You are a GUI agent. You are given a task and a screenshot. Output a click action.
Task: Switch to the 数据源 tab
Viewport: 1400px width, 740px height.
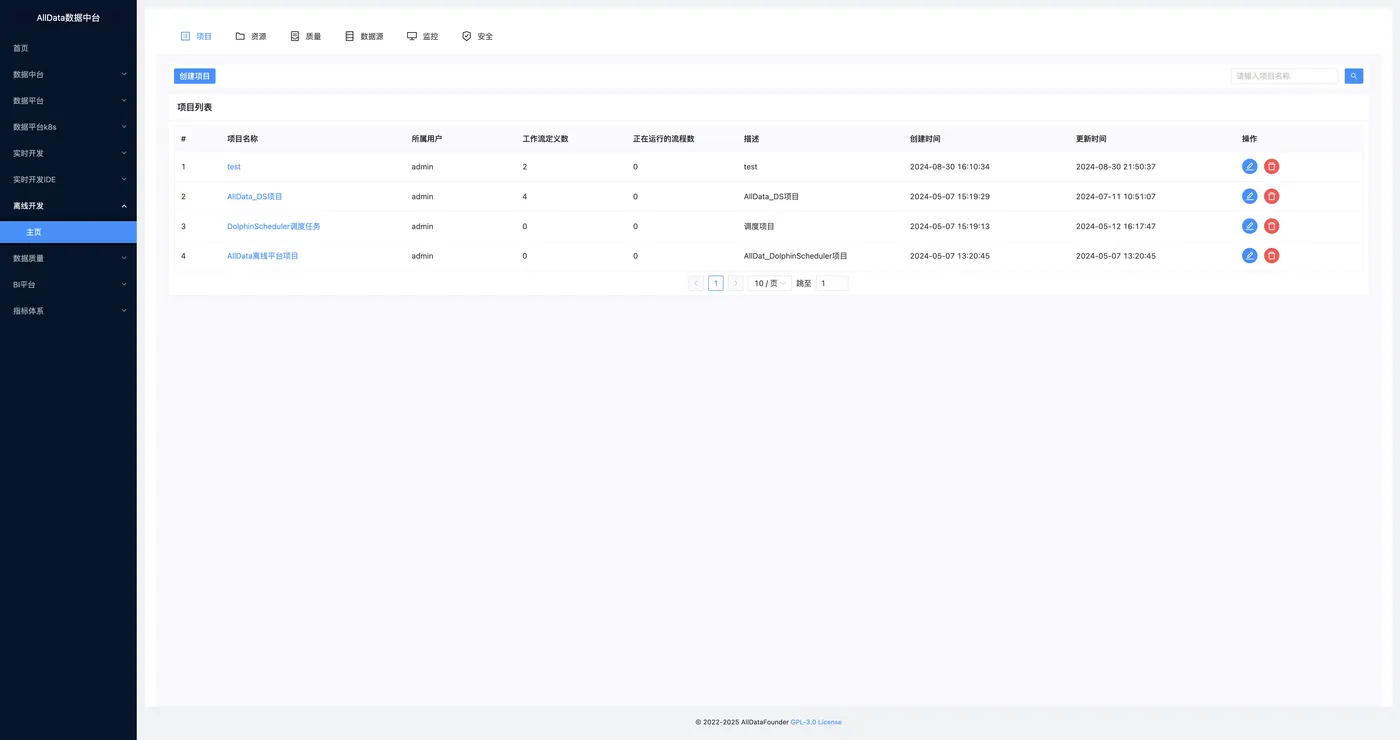point(364,36)
